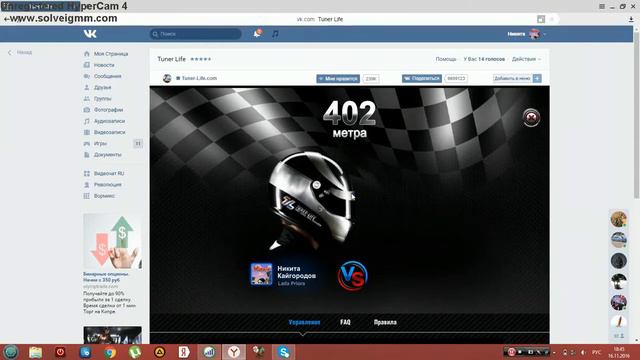This screenshot has width=640, height=360.
Task: Open first friend avatar in chat sidebar
Action: (x=619, y=219)
